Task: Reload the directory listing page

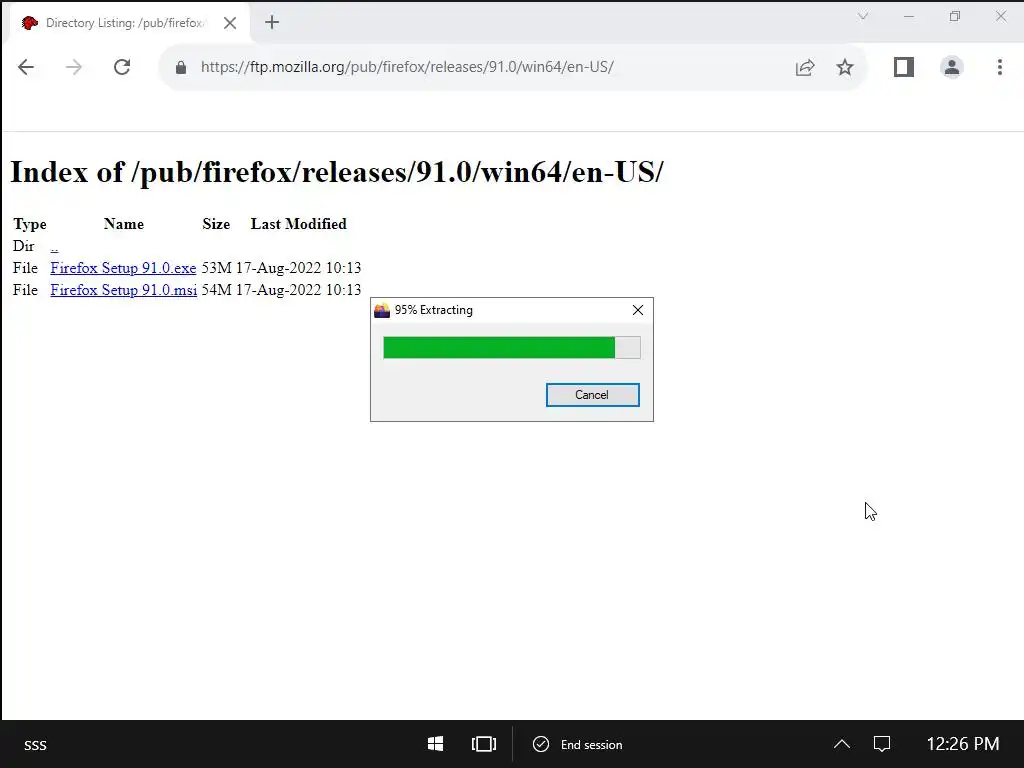Action: coord(122,67)
